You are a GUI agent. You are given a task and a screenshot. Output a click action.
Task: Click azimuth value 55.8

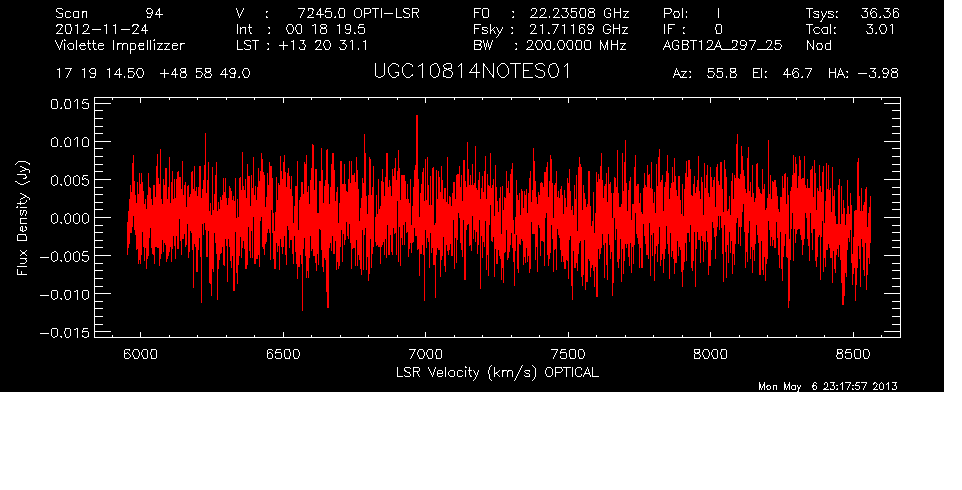pyautogui.click(x=722, y=74)
